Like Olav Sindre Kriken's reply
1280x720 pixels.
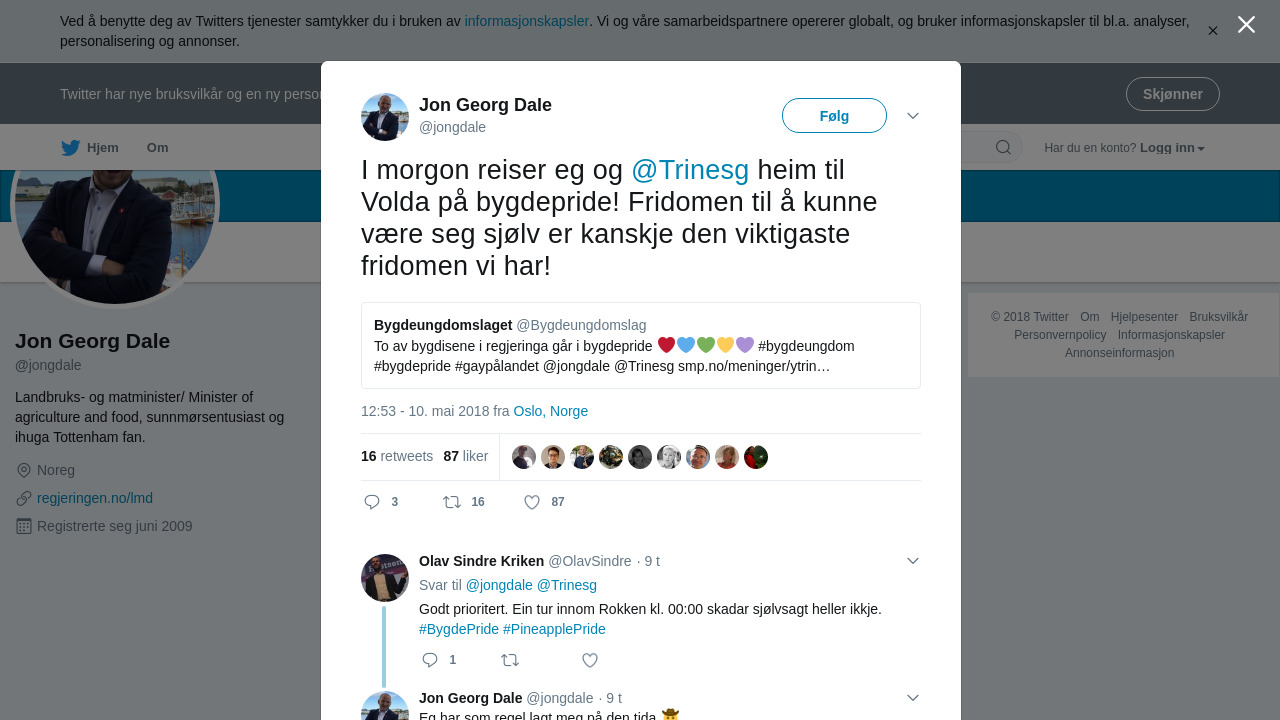click(590, 660)
